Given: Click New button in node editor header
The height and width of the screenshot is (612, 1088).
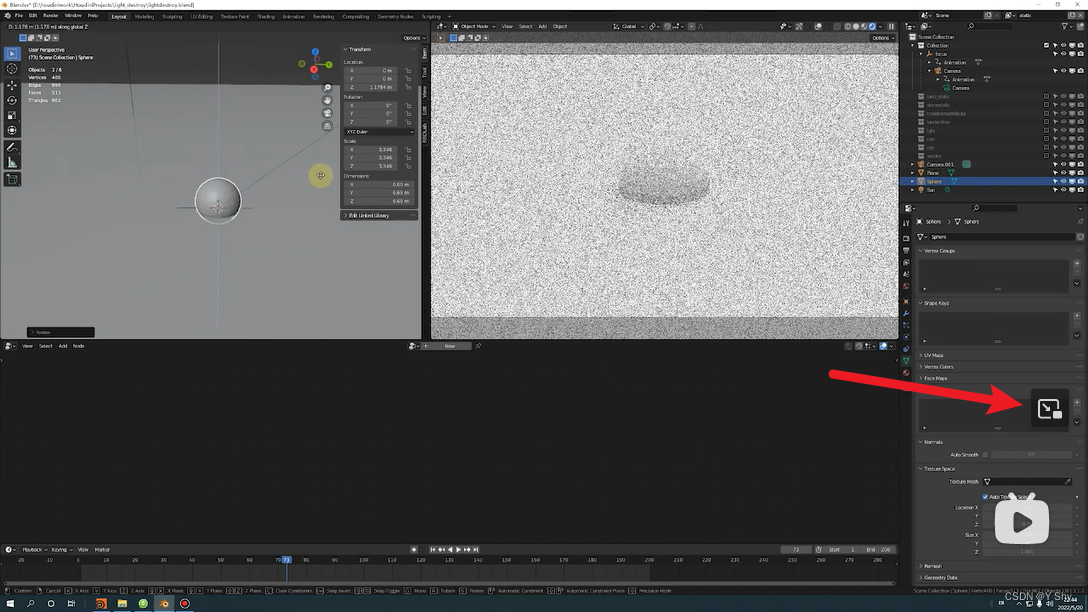Looking at the screenshot, I should pyautogui.click(x=450, y=346).
